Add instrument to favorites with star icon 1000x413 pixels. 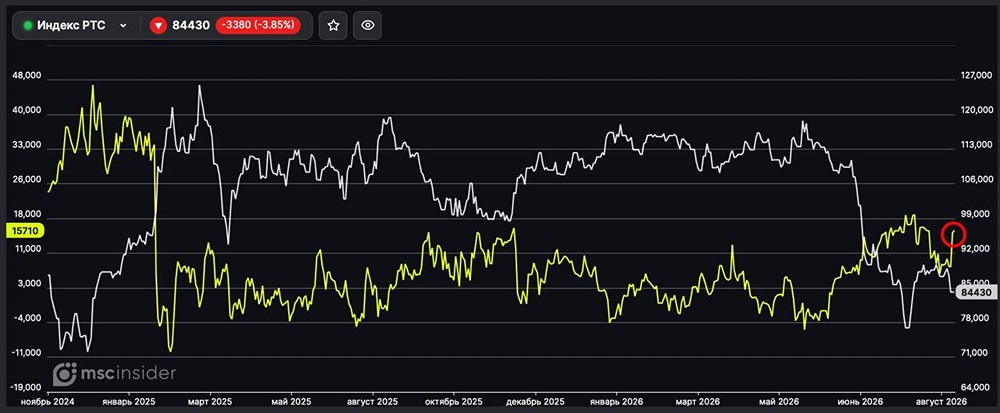[x=333, y=25]
